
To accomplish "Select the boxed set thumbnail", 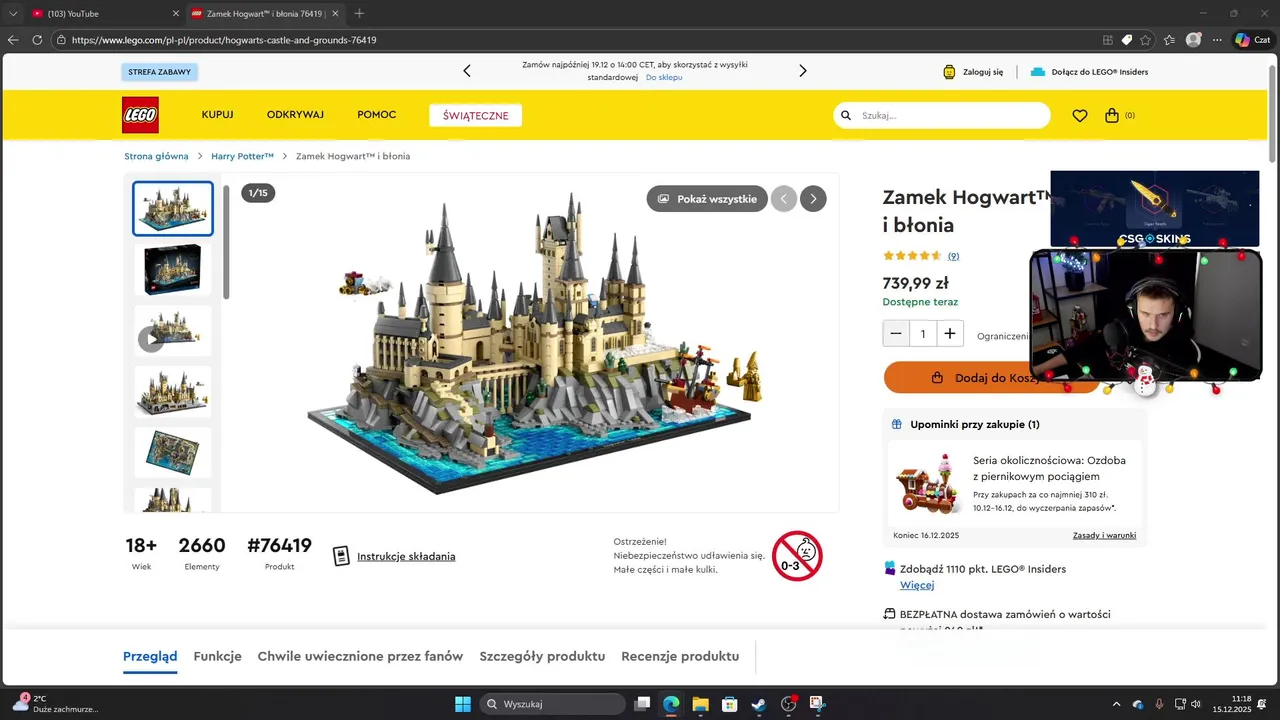I will coord(173,270).
